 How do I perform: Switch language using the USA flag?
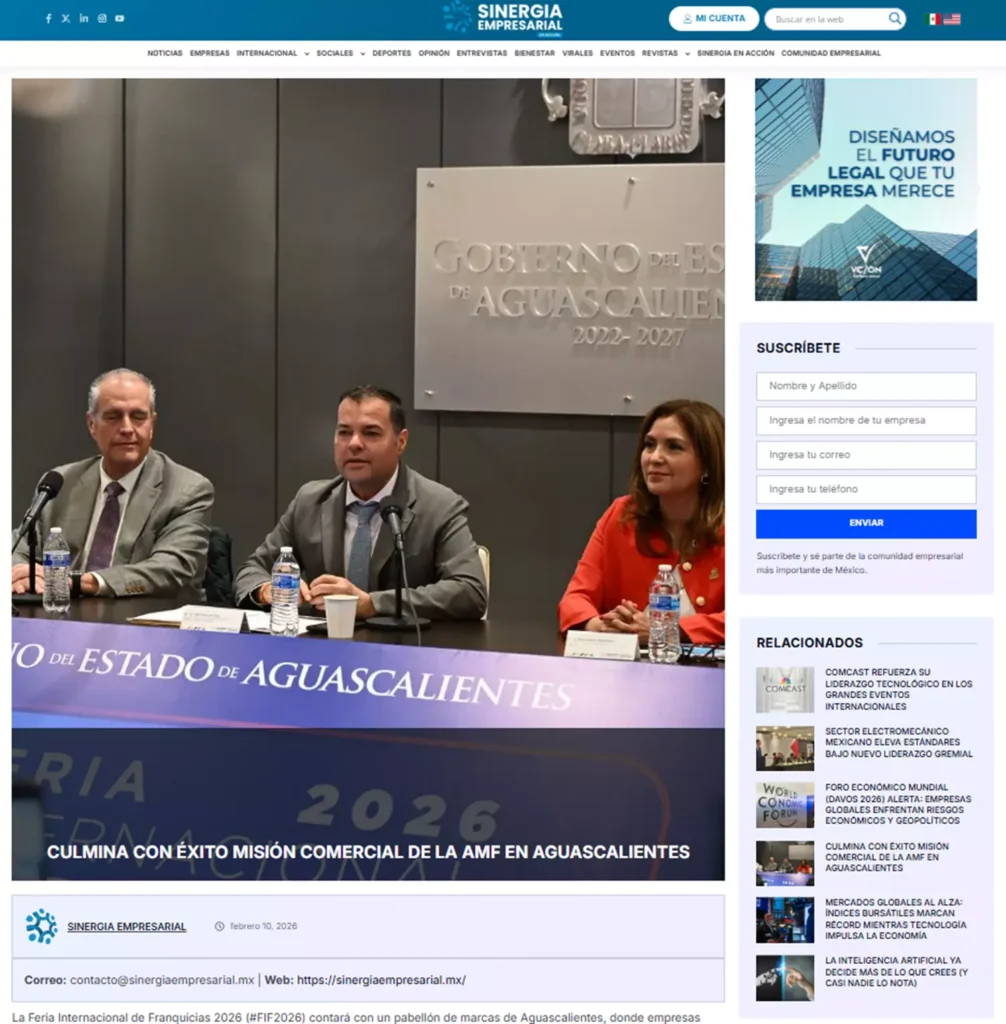[x=952, y=19]
